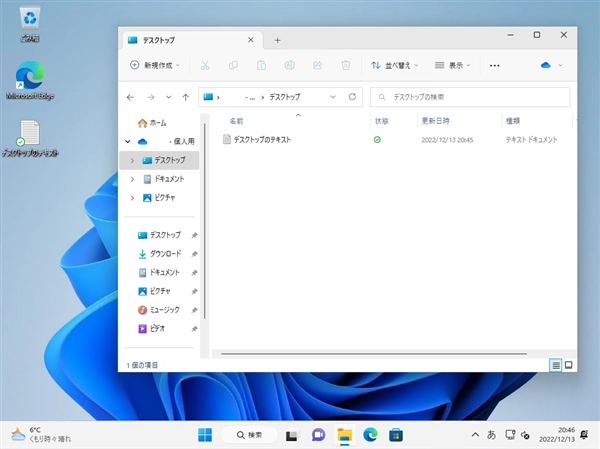
Task: Click the Copy icon in toolbar
Action: (233, 65)
